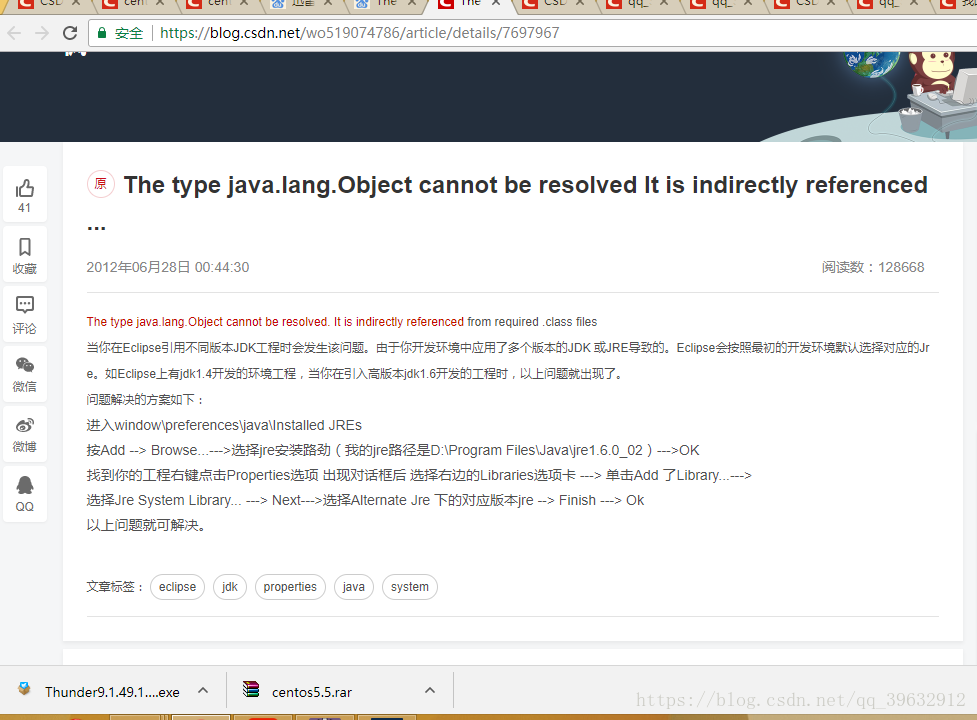Open the system tag
The height and width of the screenshot is (720, 977).
point(410,587)
